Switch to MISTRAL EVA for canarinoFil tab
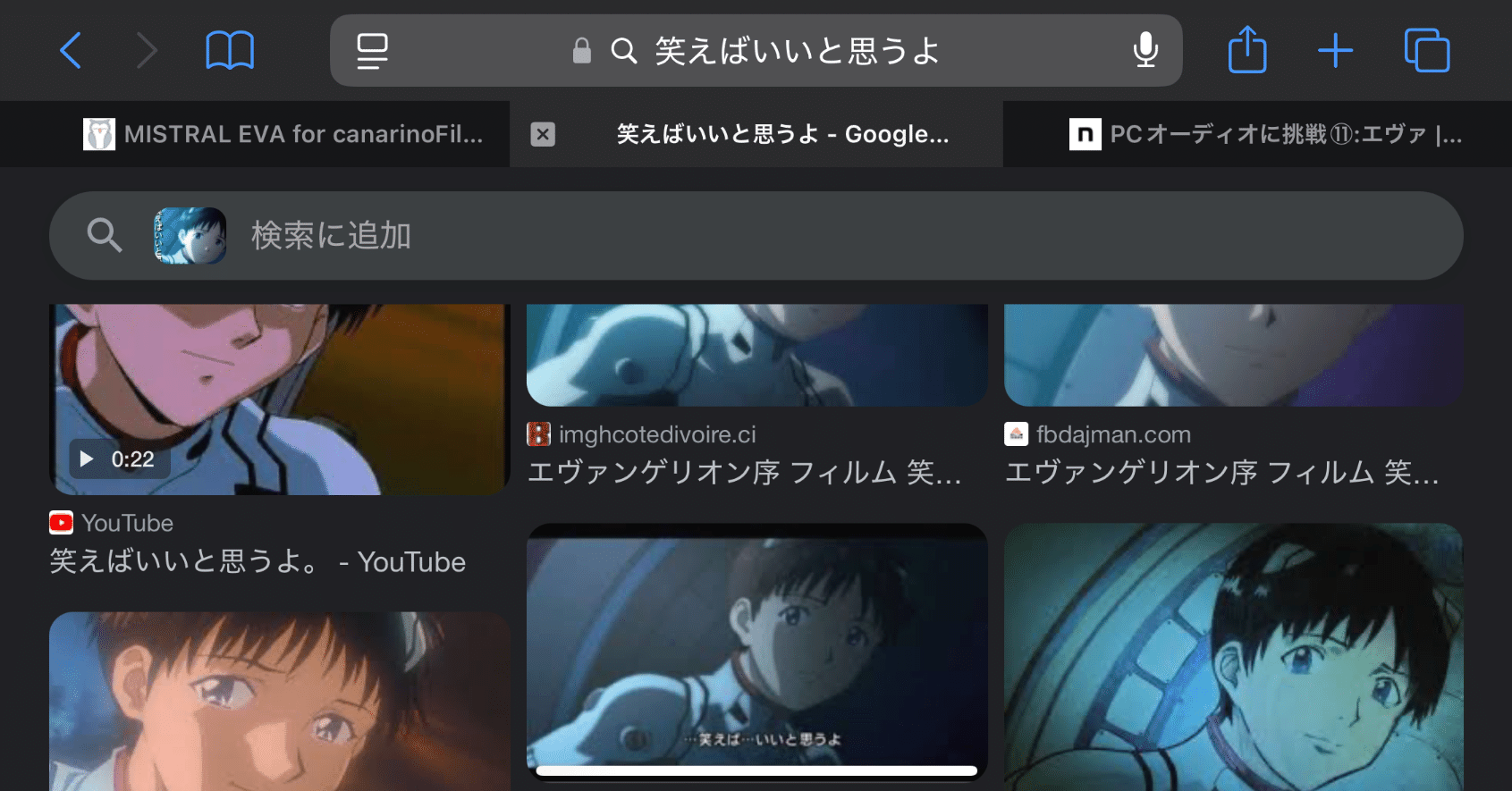The image size is (1512, 791). [255, 134]
